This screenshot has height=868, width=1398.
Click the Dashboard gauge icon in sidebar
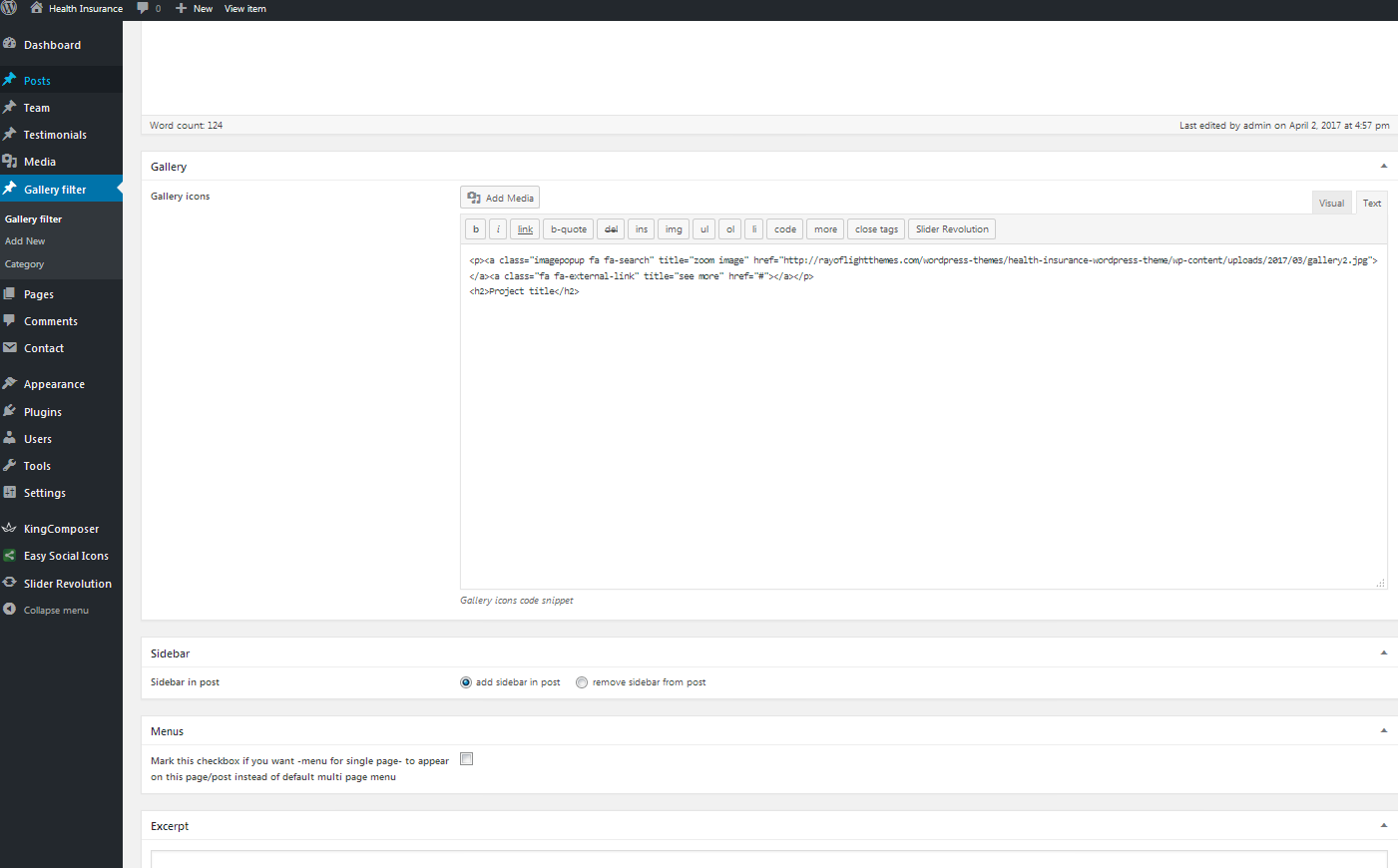10,44
